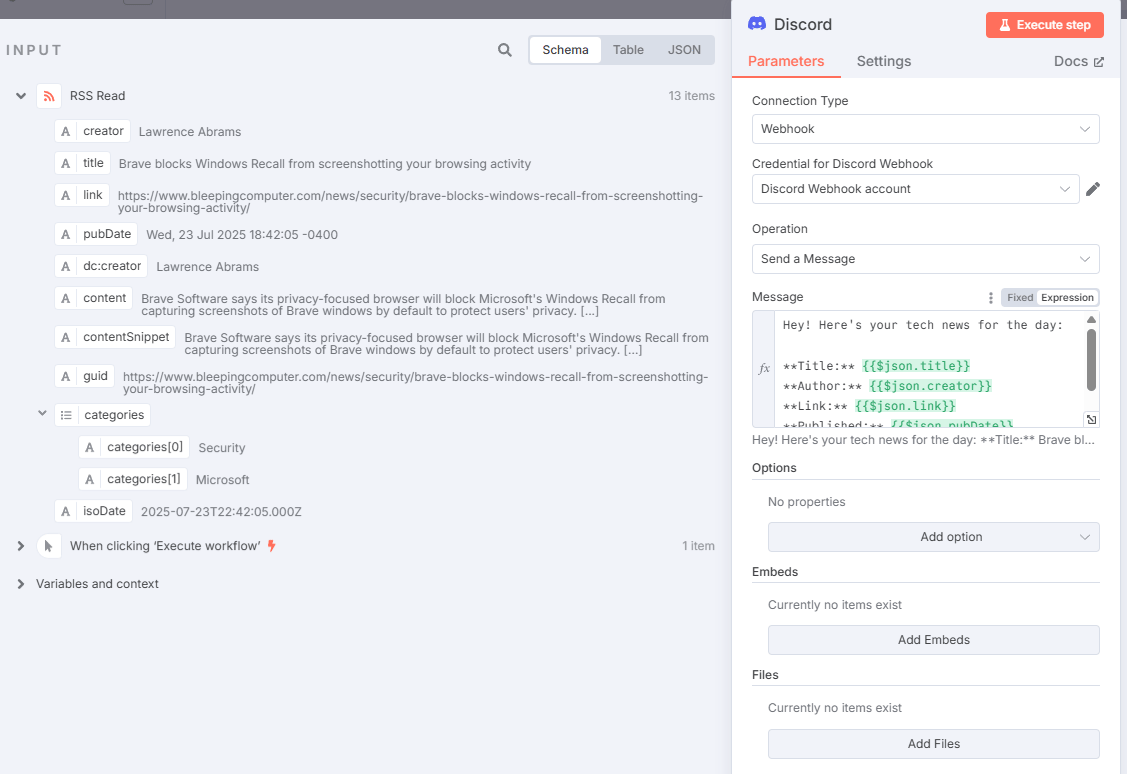Switch input view to Table
Image resolution: width=1127 pixels, height=774 pixels.
[x=627, y=50]
